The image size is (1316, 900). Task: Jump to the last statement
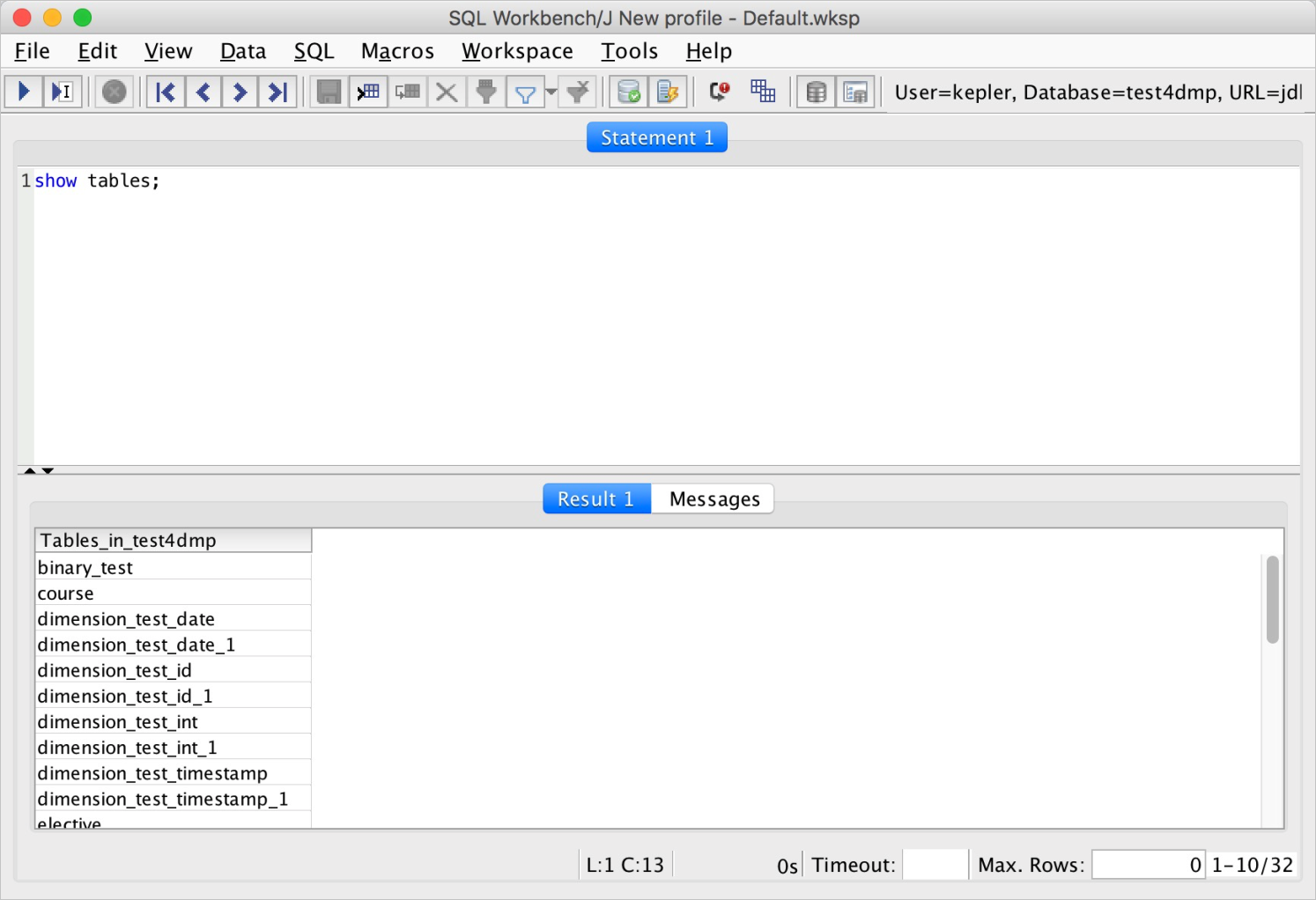(x=277, y=92)
